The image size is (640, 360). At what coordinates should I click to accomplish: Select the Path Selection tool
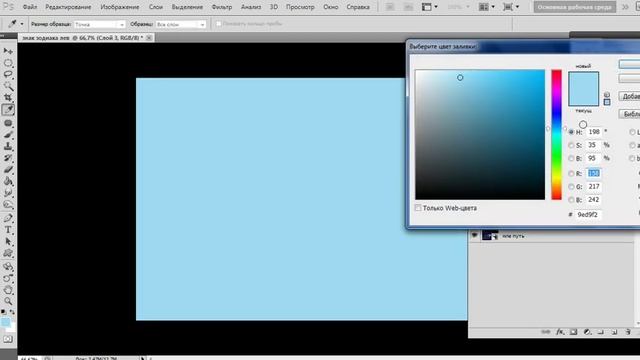click(x=8, y=242)
